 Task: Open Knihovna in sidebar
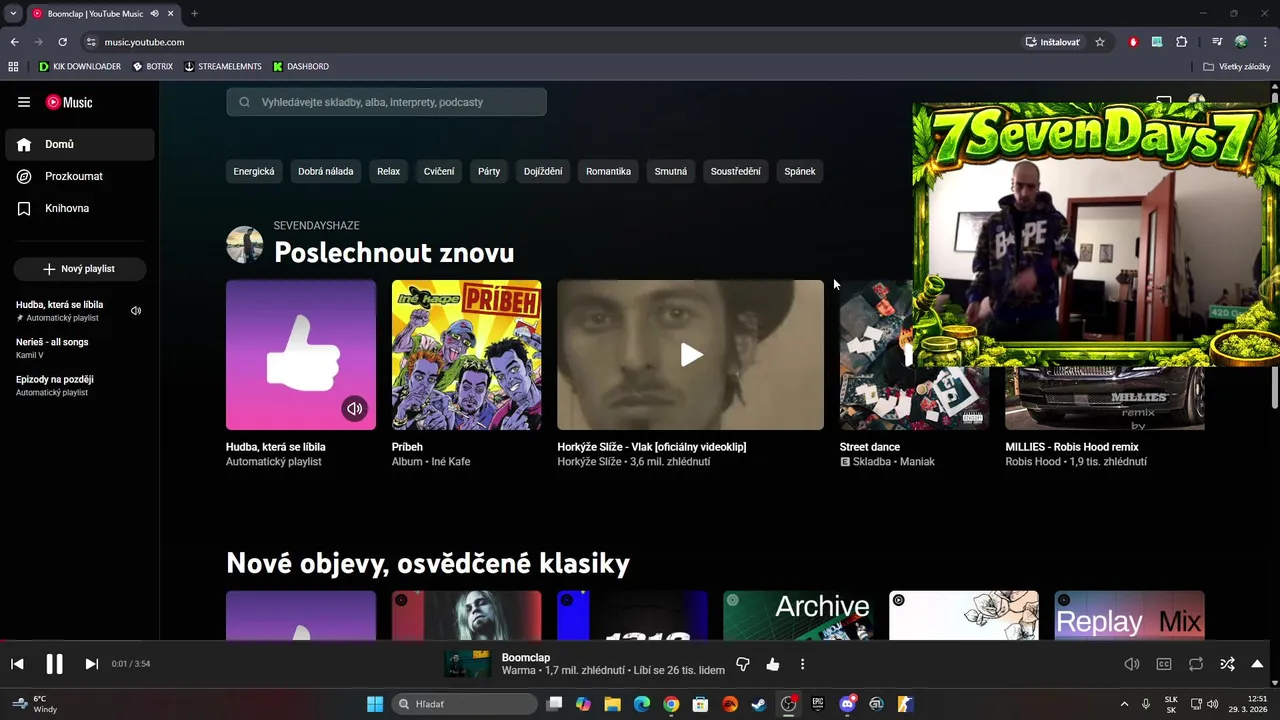click(x=80, y=208)
